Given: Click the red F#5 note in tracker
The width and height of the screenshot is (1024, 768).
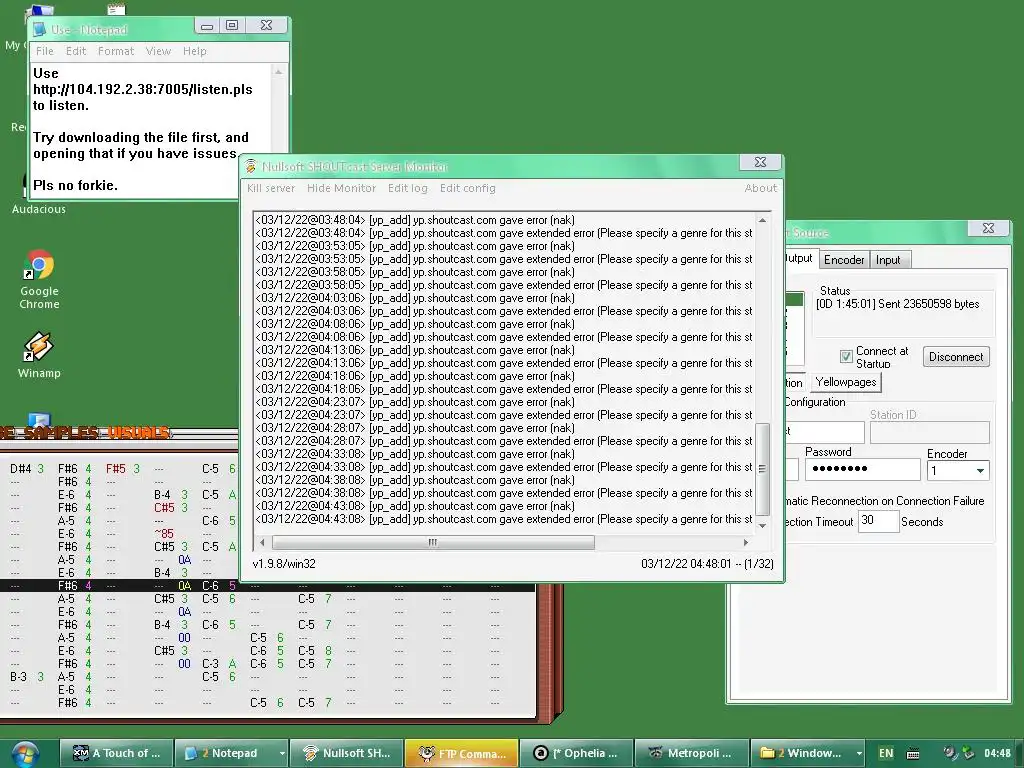Looking at the screenshot, I should coord(116,469).
